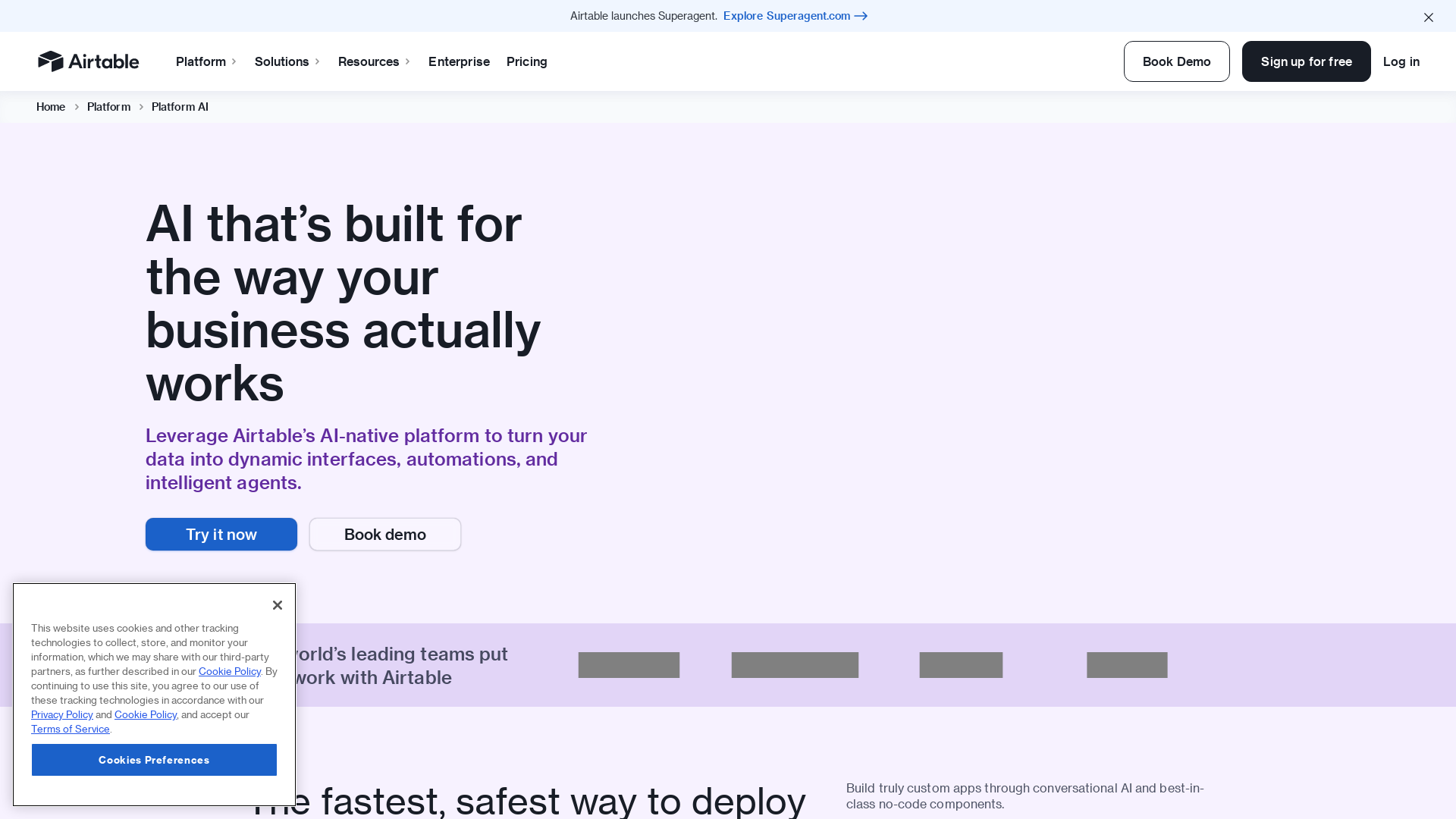The image size is (1456, 819).
Task: Navigate to Home via breadcrumb
Action: click(x=50, y=107)
